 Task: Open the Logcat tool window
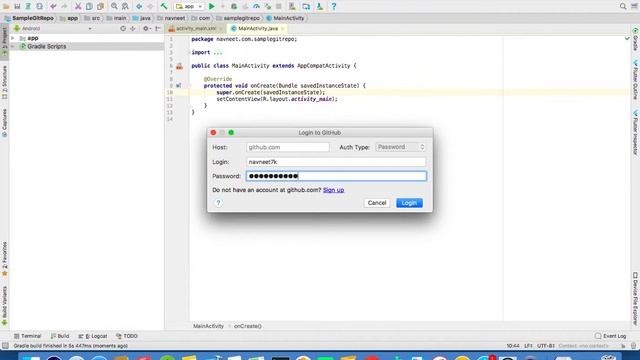pyautogui.click(x=93, y=336)
